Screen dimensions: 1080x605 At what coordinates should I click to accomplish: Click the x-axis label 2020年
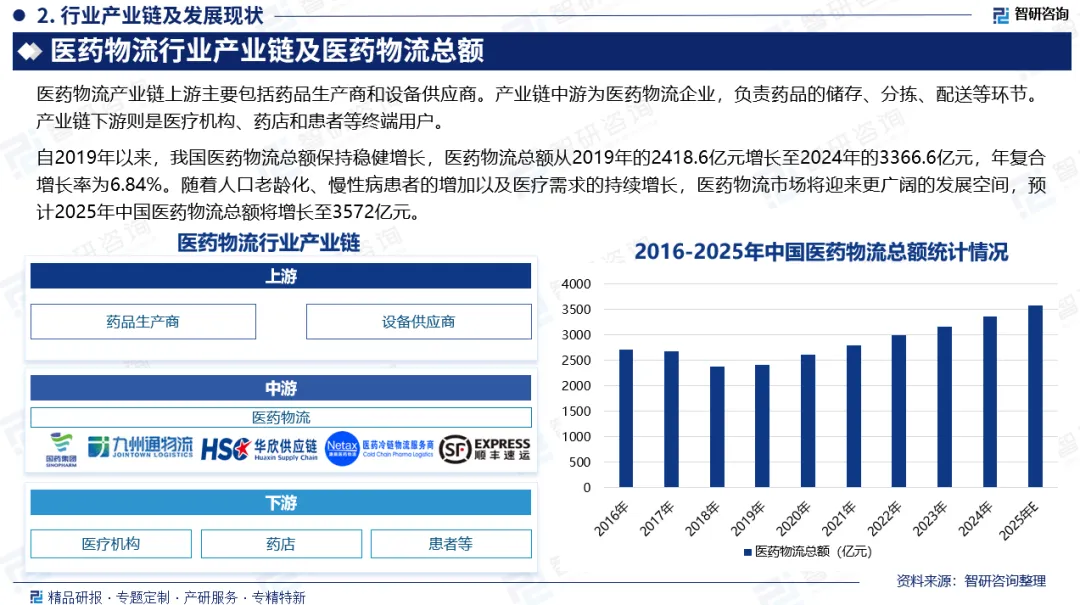[793, 519]
